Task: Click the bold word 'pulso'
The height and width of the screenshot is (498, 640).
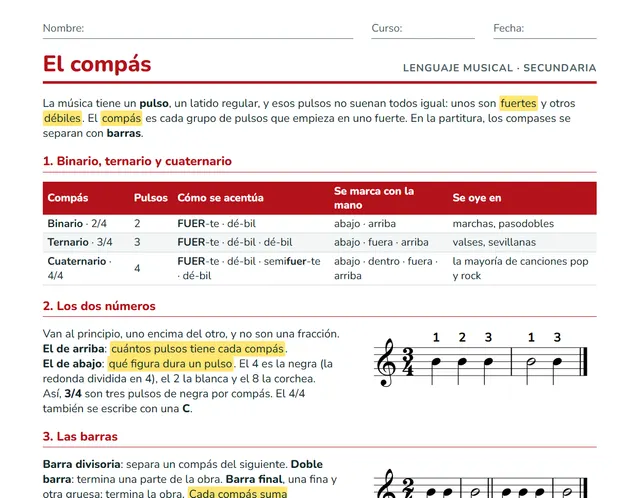Action: tap(154, 103)
